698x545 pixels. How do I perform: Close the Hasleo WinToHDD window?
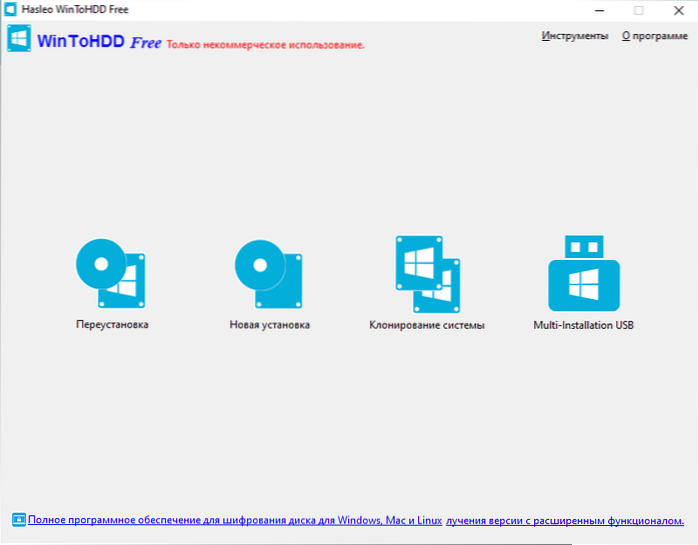click(678, 10)
